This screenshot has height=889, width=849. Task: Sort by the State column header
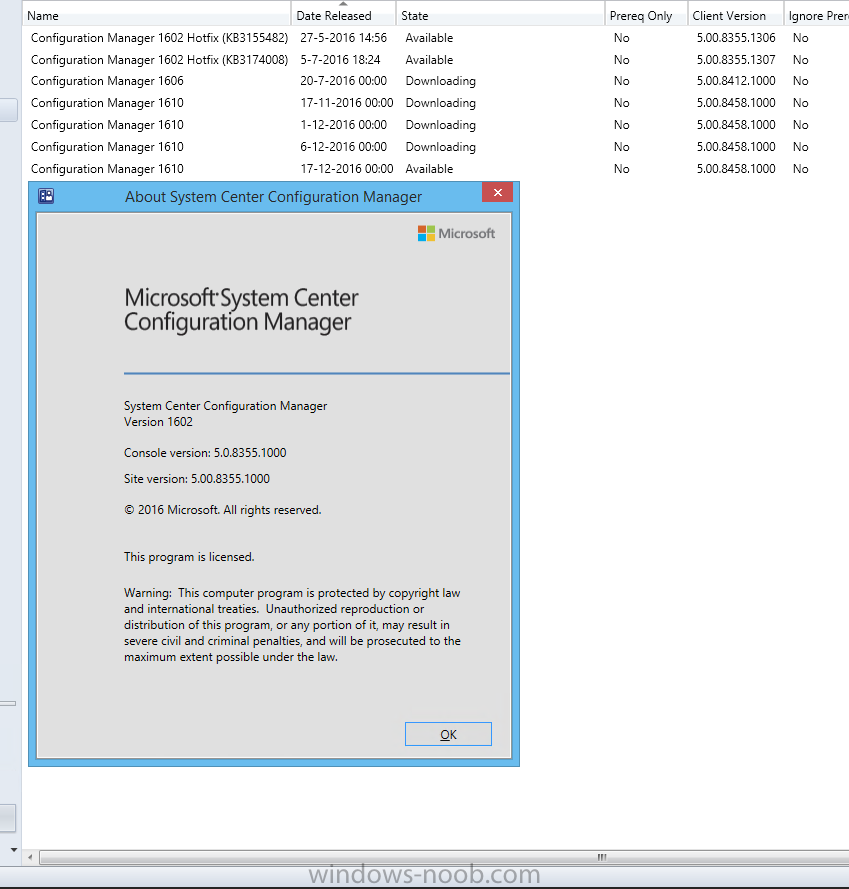501,16
